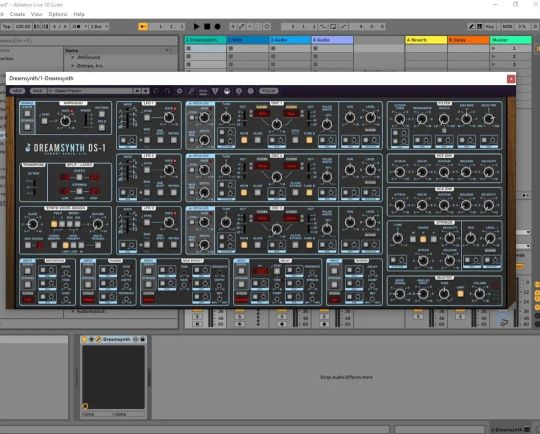The width and height of the screenshot is (540, 434).
Task: Select the Master track header
Action: pyautogui.click(x=511, y=40)
